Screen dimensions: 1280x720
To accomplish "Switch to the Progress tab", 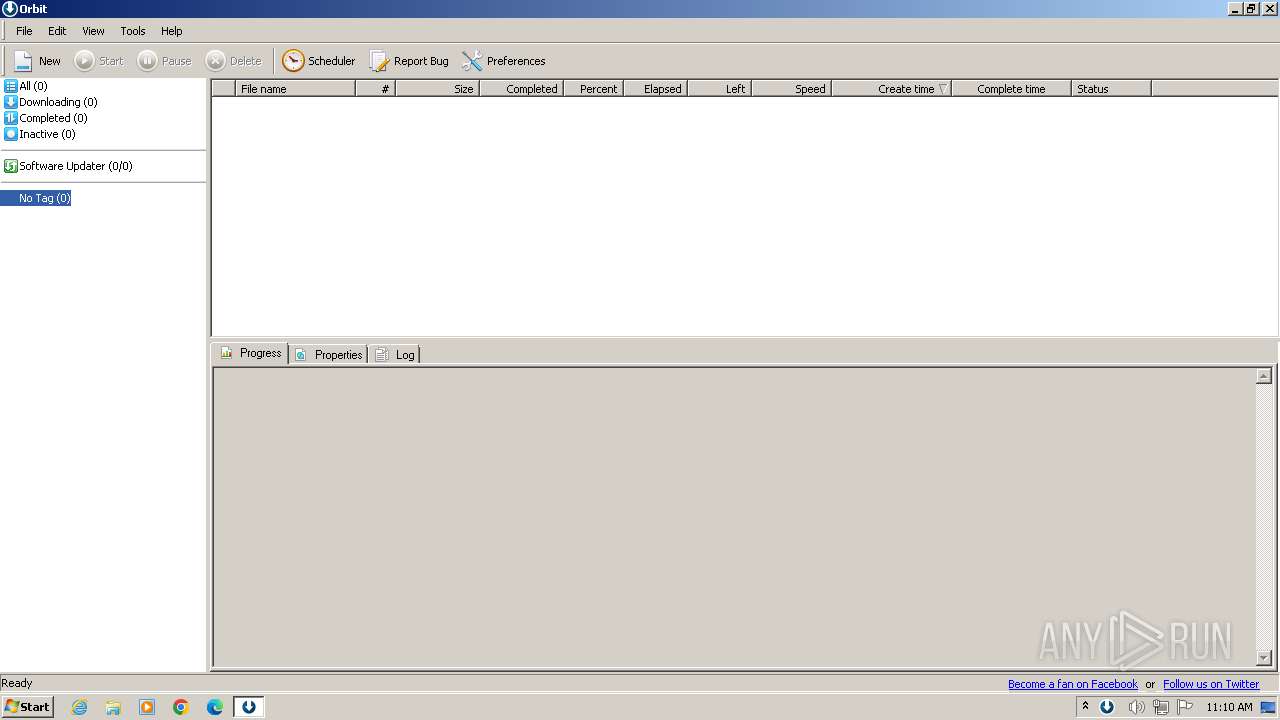I will click(x=250, y=353).
